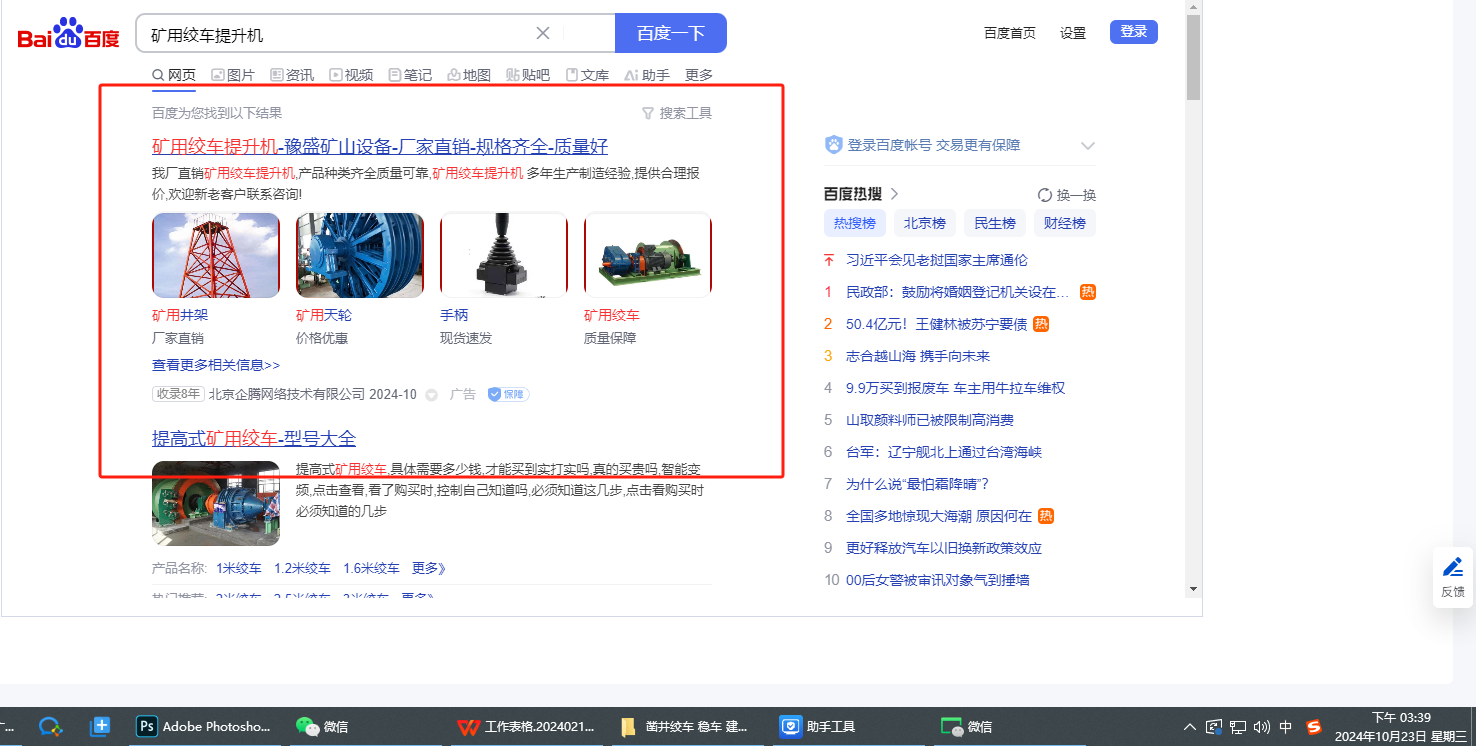Open hot search 山取颜料师已被限制高消费
1476x746 pixels.
pyautogui.click(x=930, y=420)
